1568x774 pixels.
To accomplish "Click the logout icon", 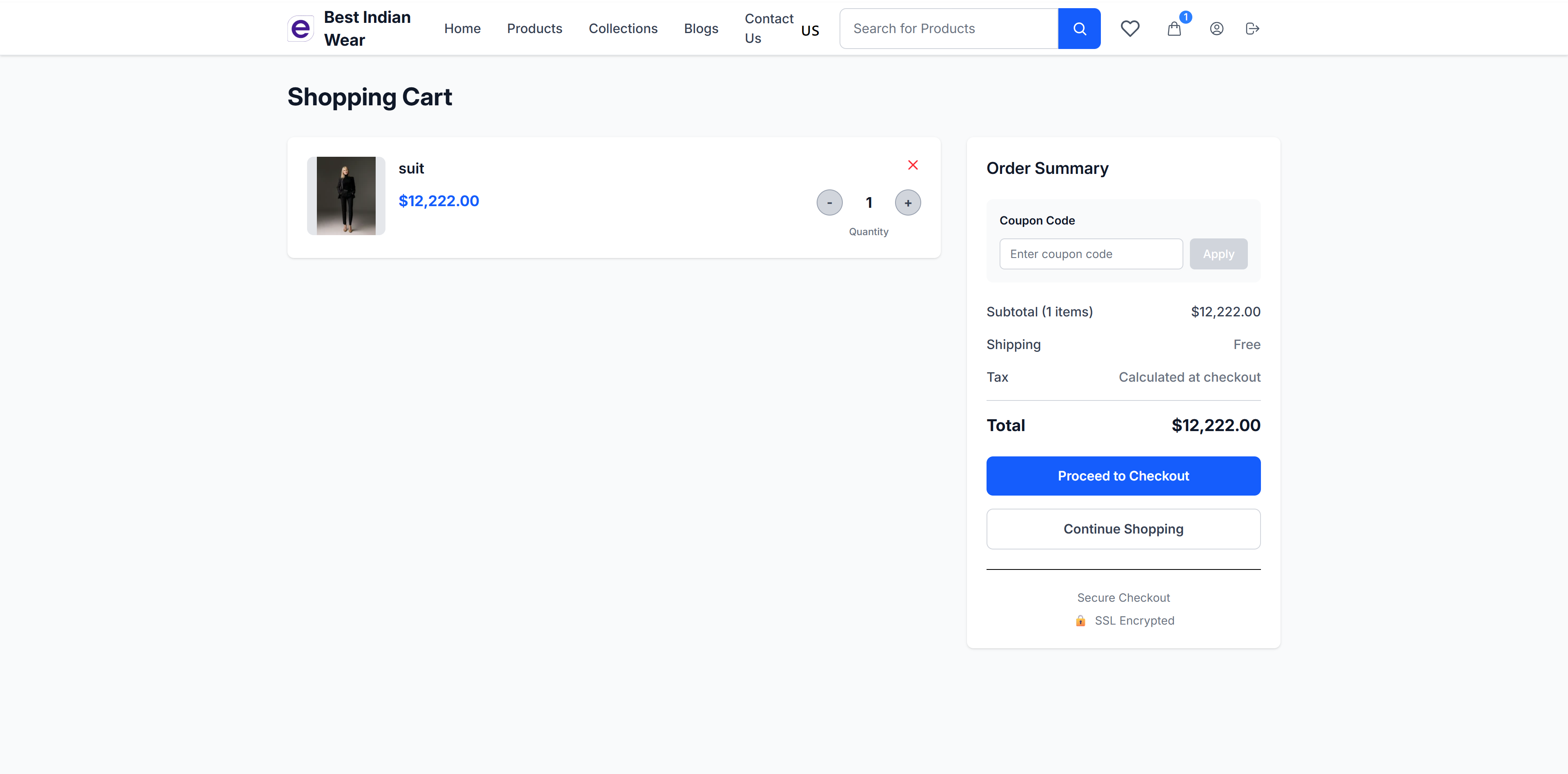I will (1252, 28).
